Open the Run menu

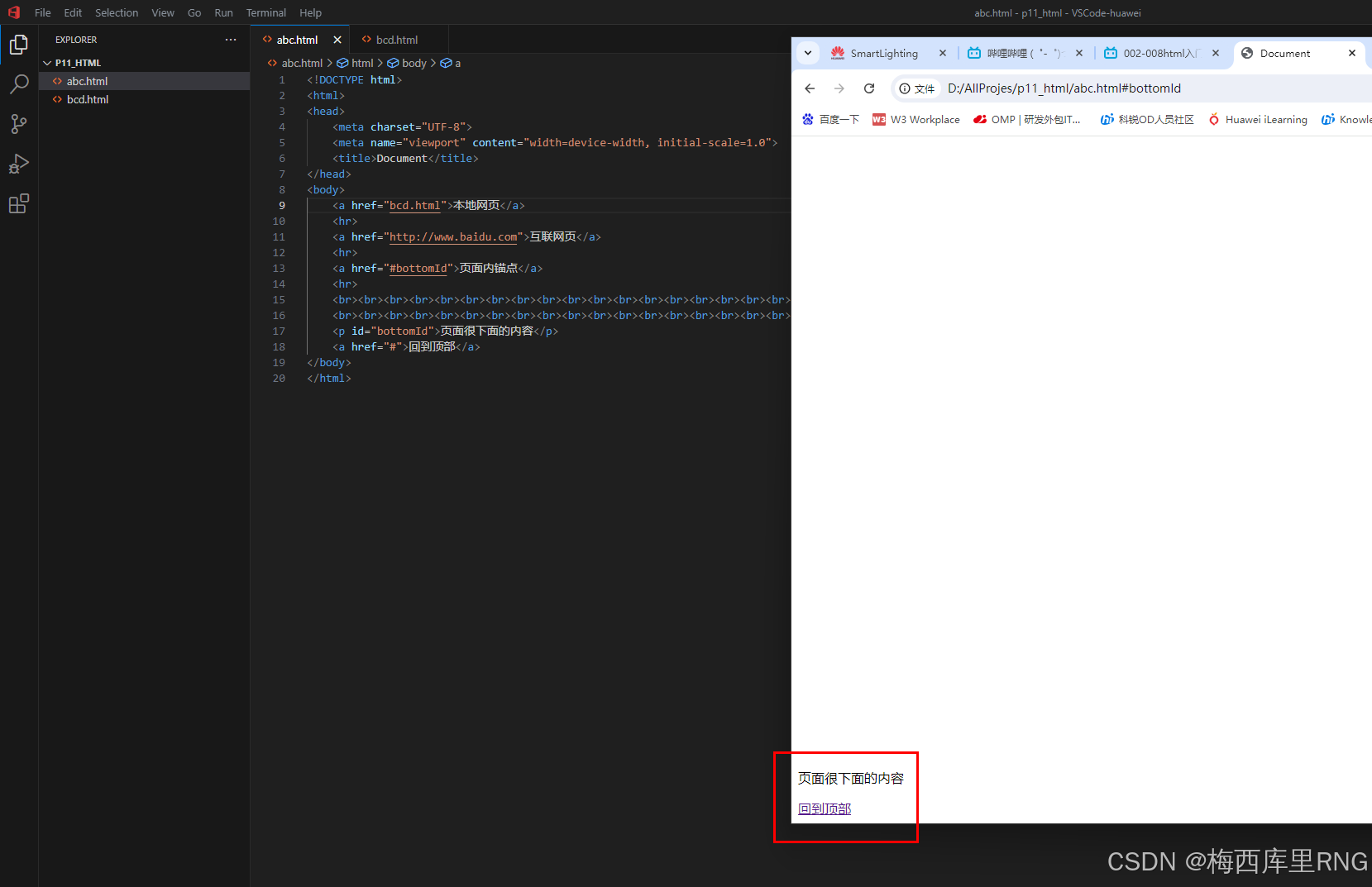click(223, 12)
